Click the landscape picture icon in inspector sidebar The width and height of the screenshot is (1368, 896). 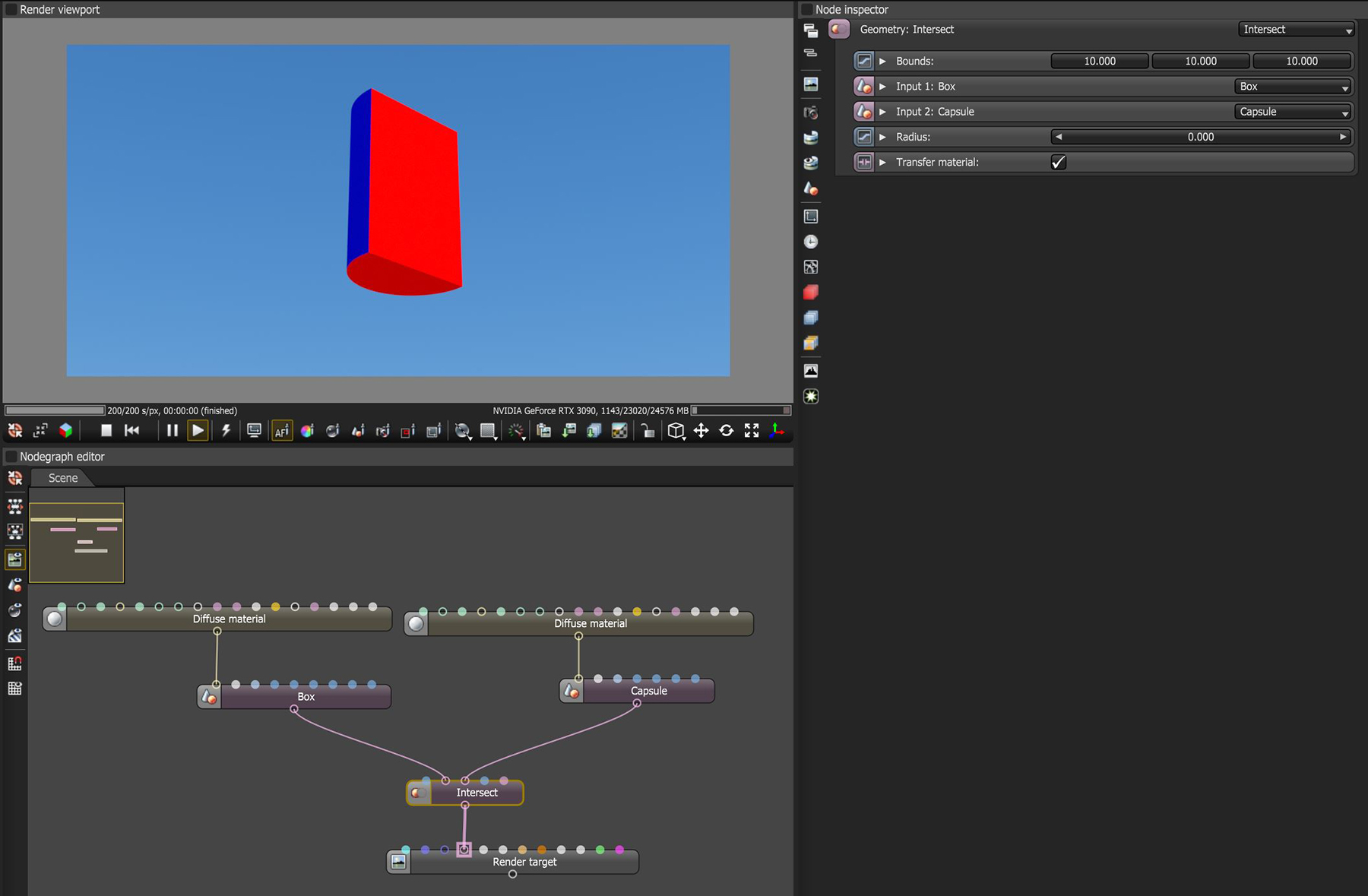coord(811,84)
